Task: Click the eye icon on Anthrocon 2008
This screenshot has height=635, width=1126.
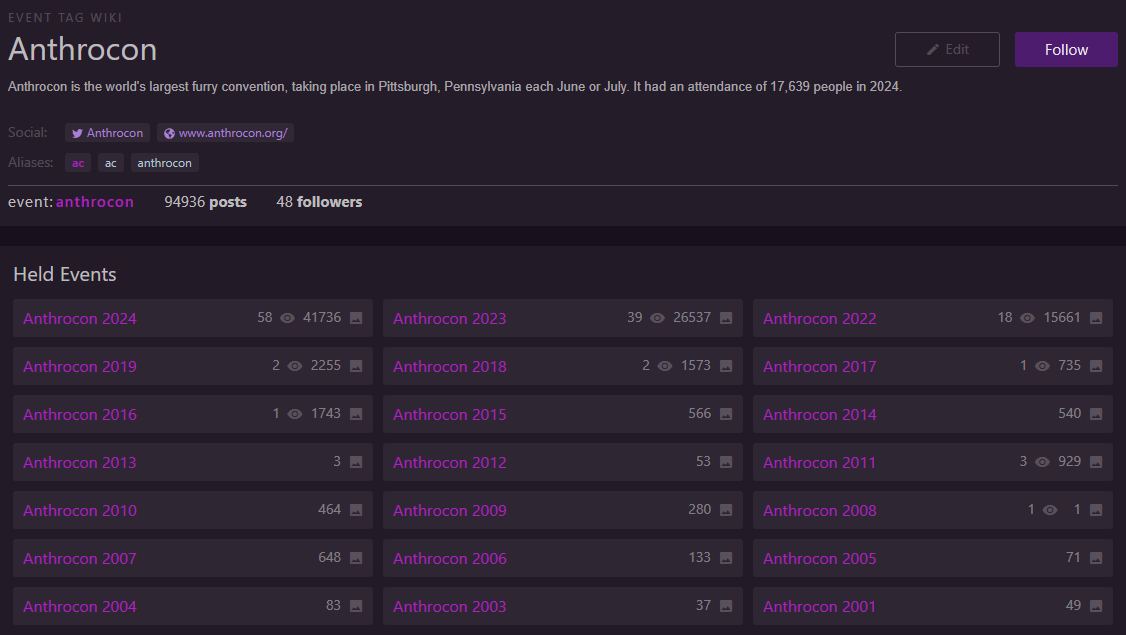Action: [x=1050, y=510]
